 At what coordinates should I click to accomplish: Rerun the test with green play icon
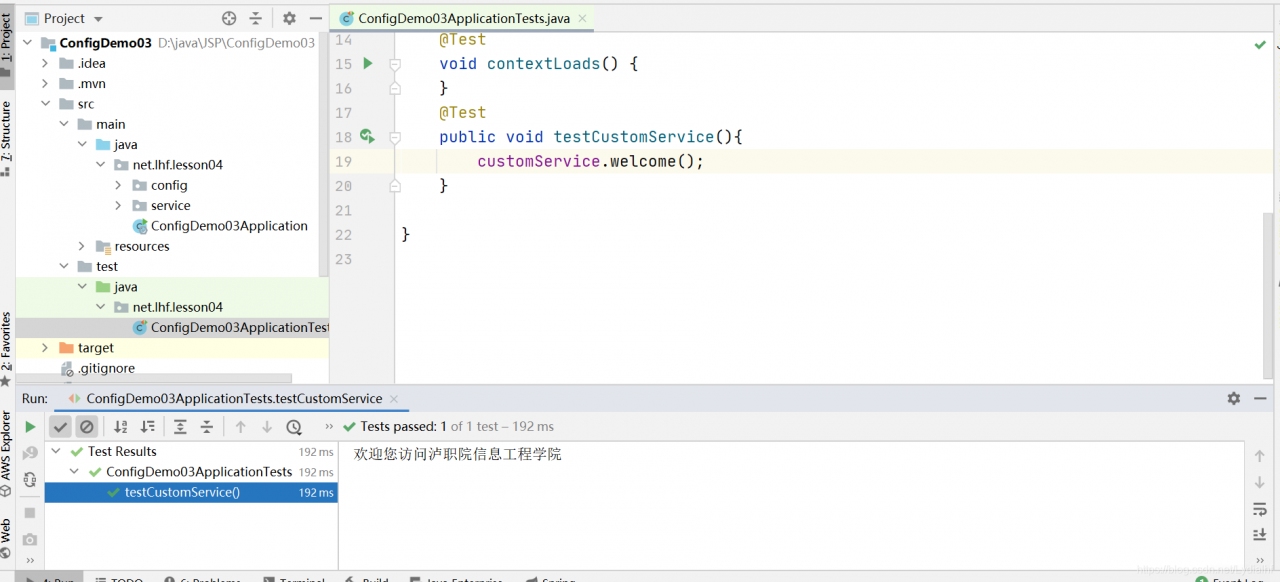[x=30, y=427]
